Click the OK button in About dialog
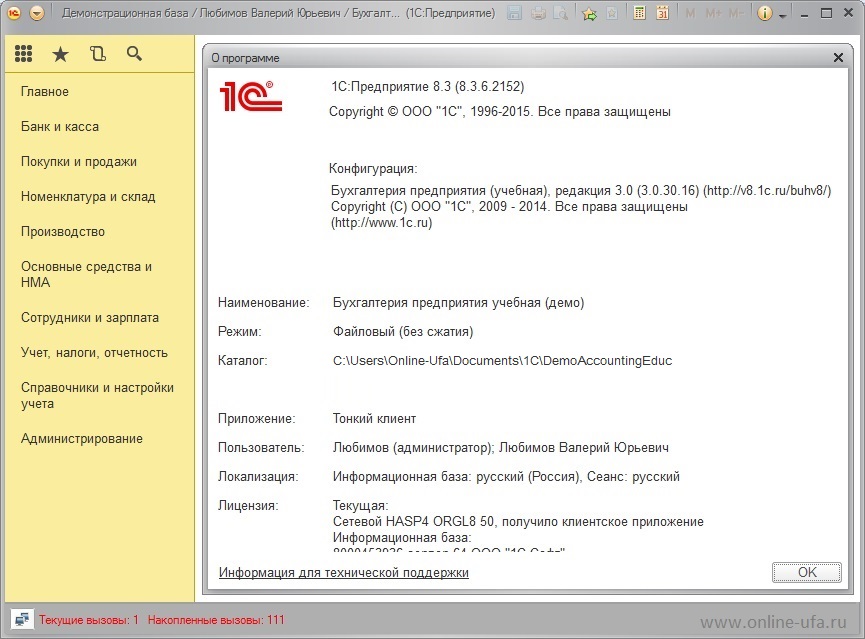865x639 pixels. (807, 572)
